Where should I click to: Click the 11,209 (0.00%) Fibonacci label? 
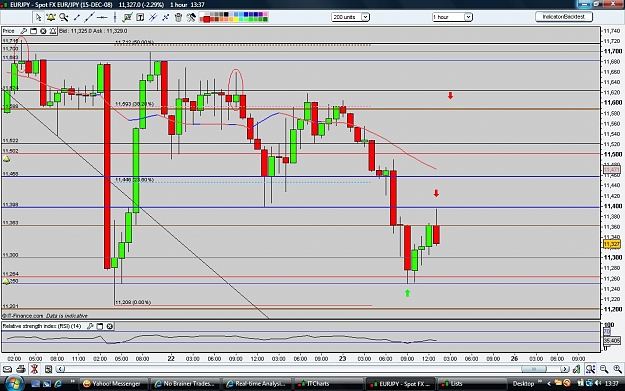(133, 302)
